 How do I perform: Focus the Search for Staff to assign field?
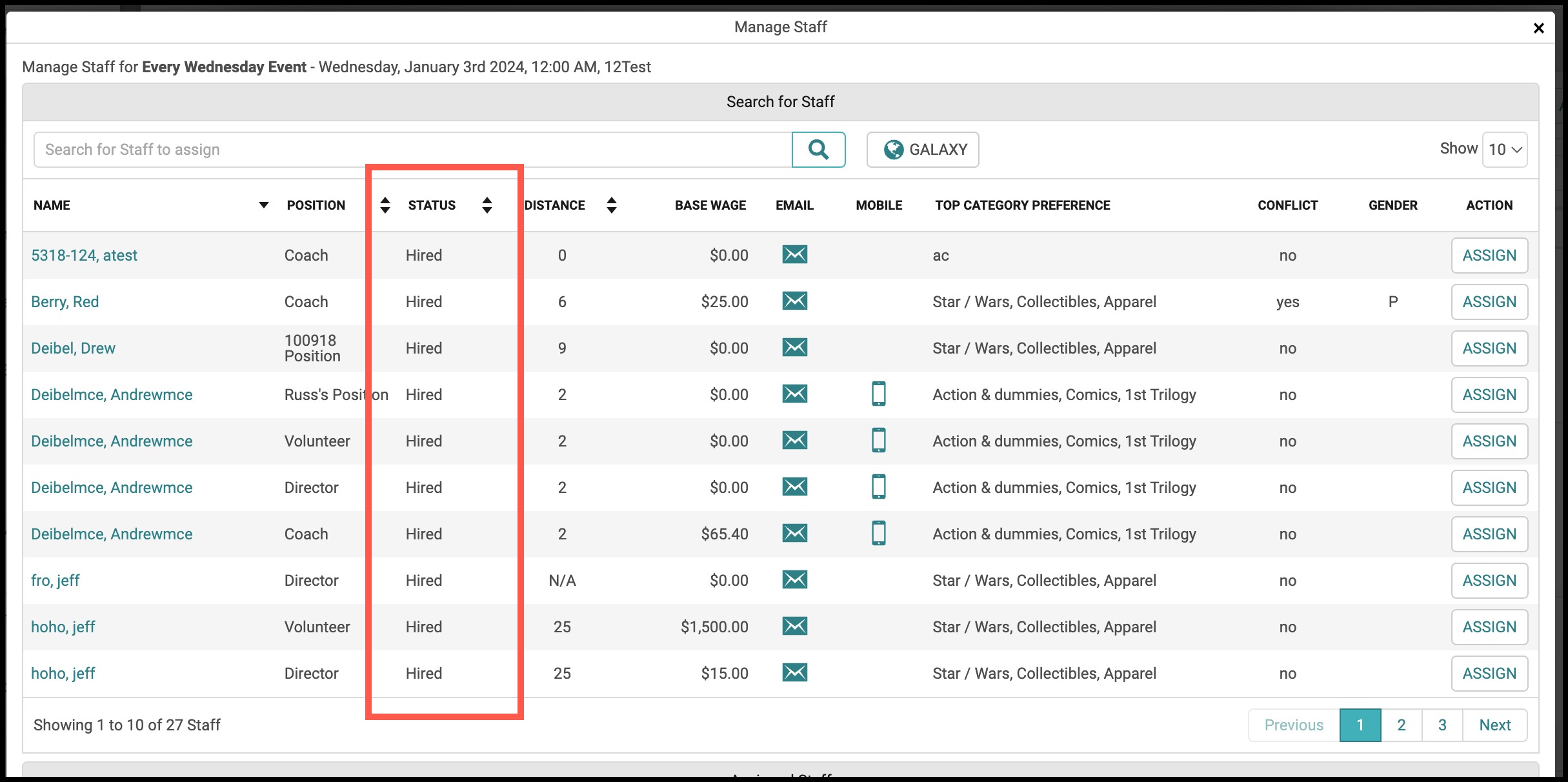[413, 150]
